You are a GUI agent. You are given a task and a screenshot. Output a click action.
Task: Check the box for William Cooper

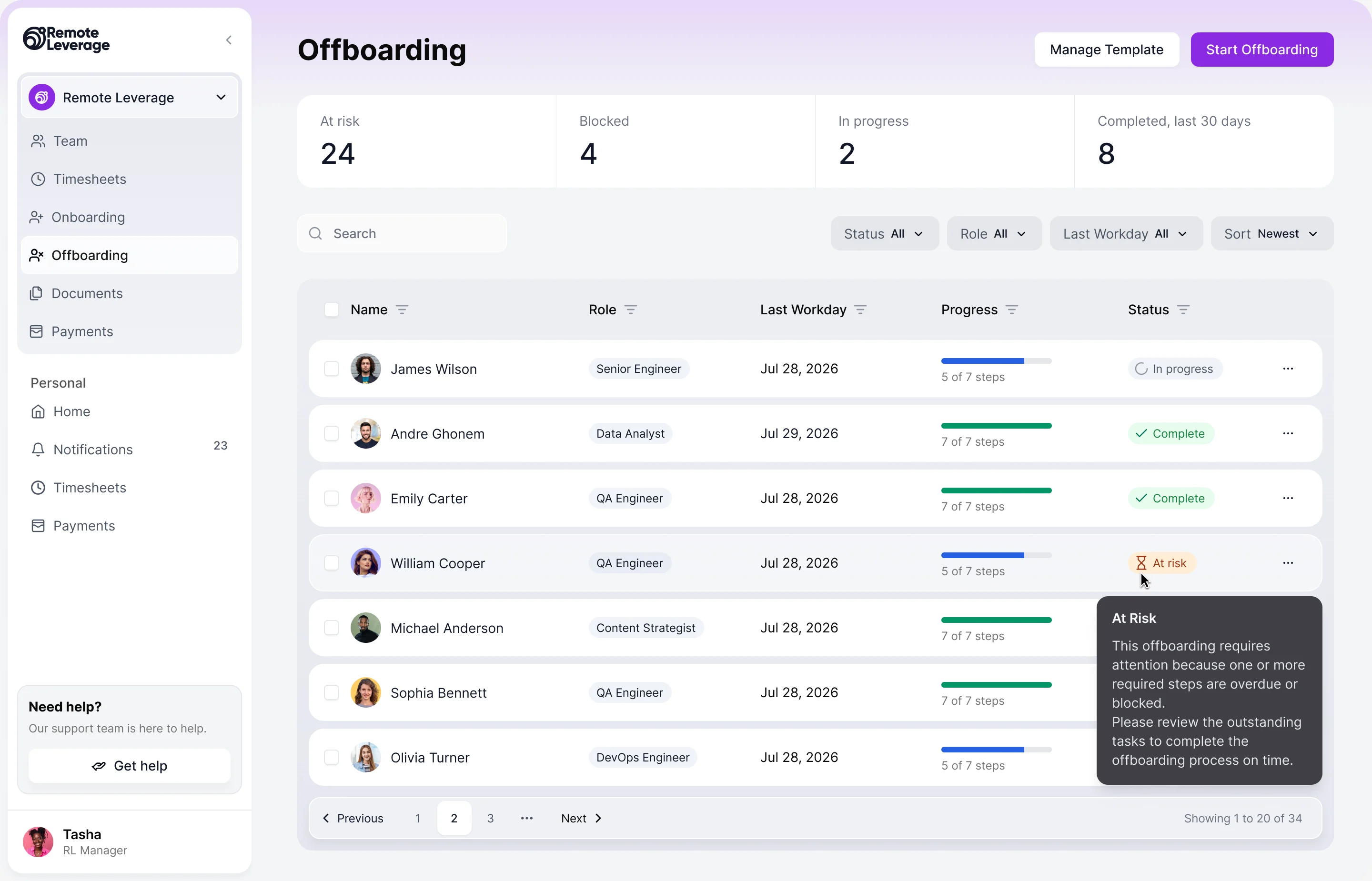pos(331,562)
